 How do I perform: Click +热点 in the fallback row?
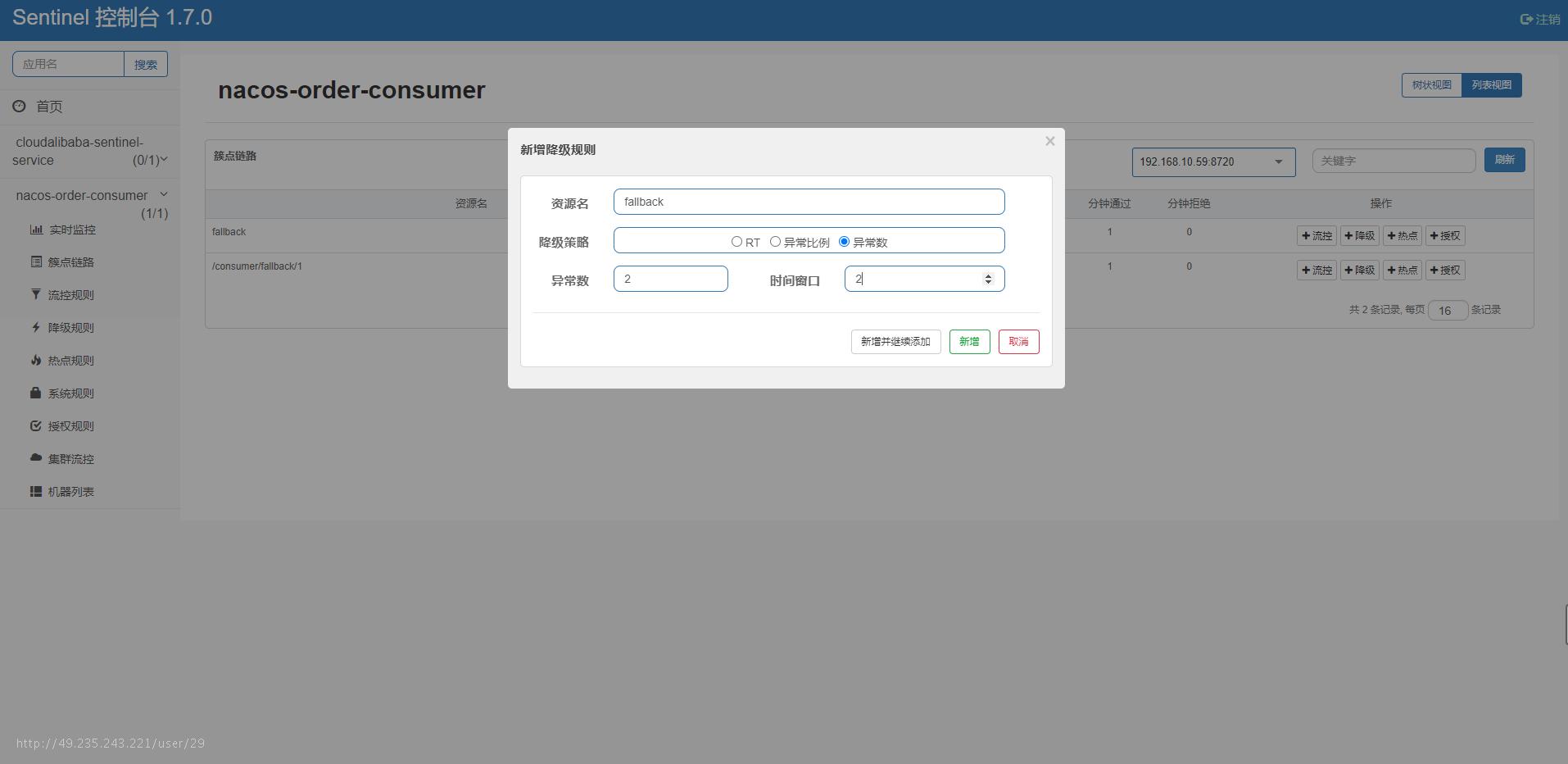click(x=1403, y=236)
